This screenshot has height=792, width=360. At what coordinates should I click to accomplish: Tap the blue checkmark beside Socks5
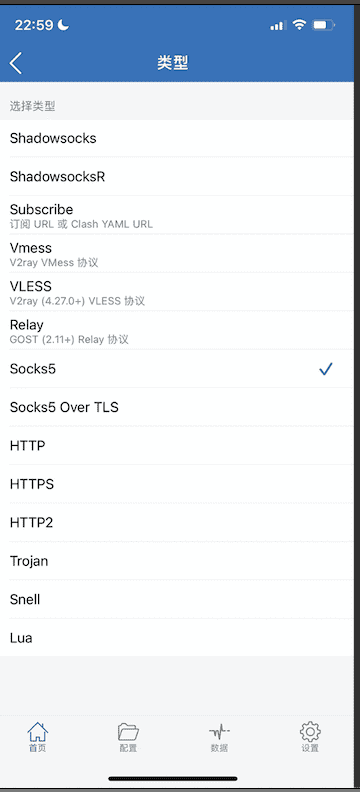pyautogui.click(x=326, y=369)
